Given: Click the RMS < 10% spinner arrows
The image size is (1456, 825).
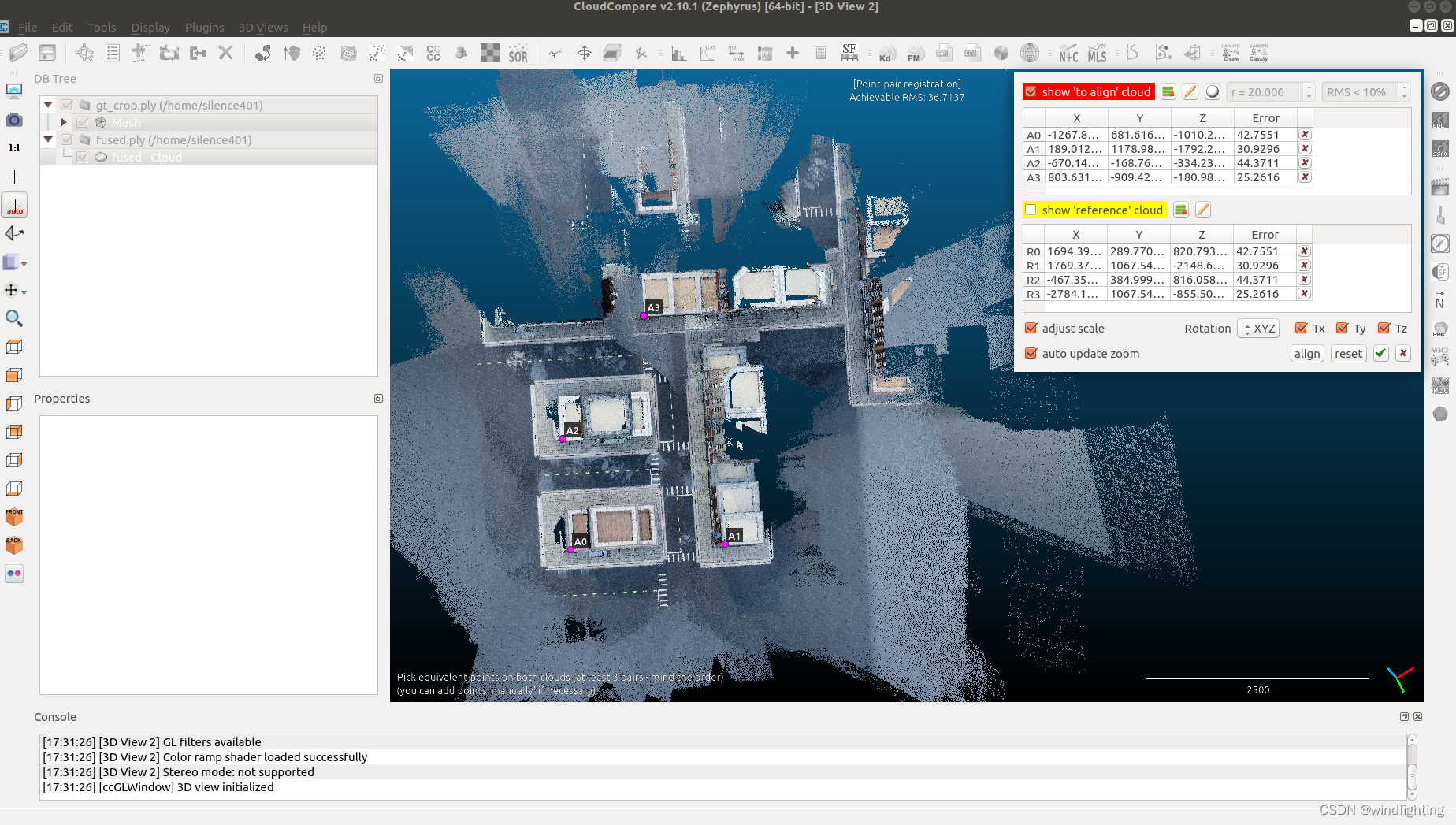Looking at the screenshot, I should [1404, 92].
